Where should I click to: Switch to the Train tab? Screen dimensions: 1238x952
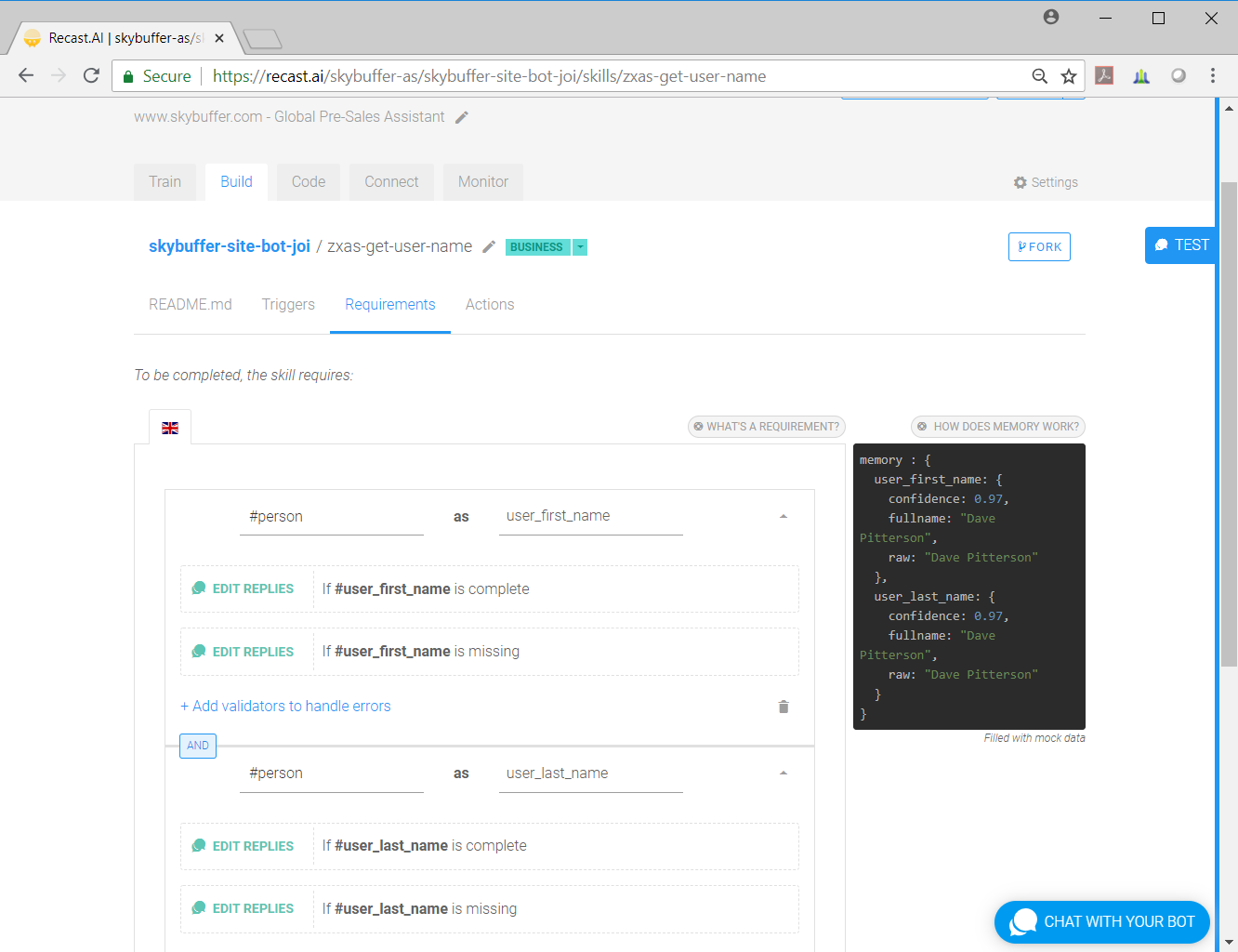pos(165,182)
